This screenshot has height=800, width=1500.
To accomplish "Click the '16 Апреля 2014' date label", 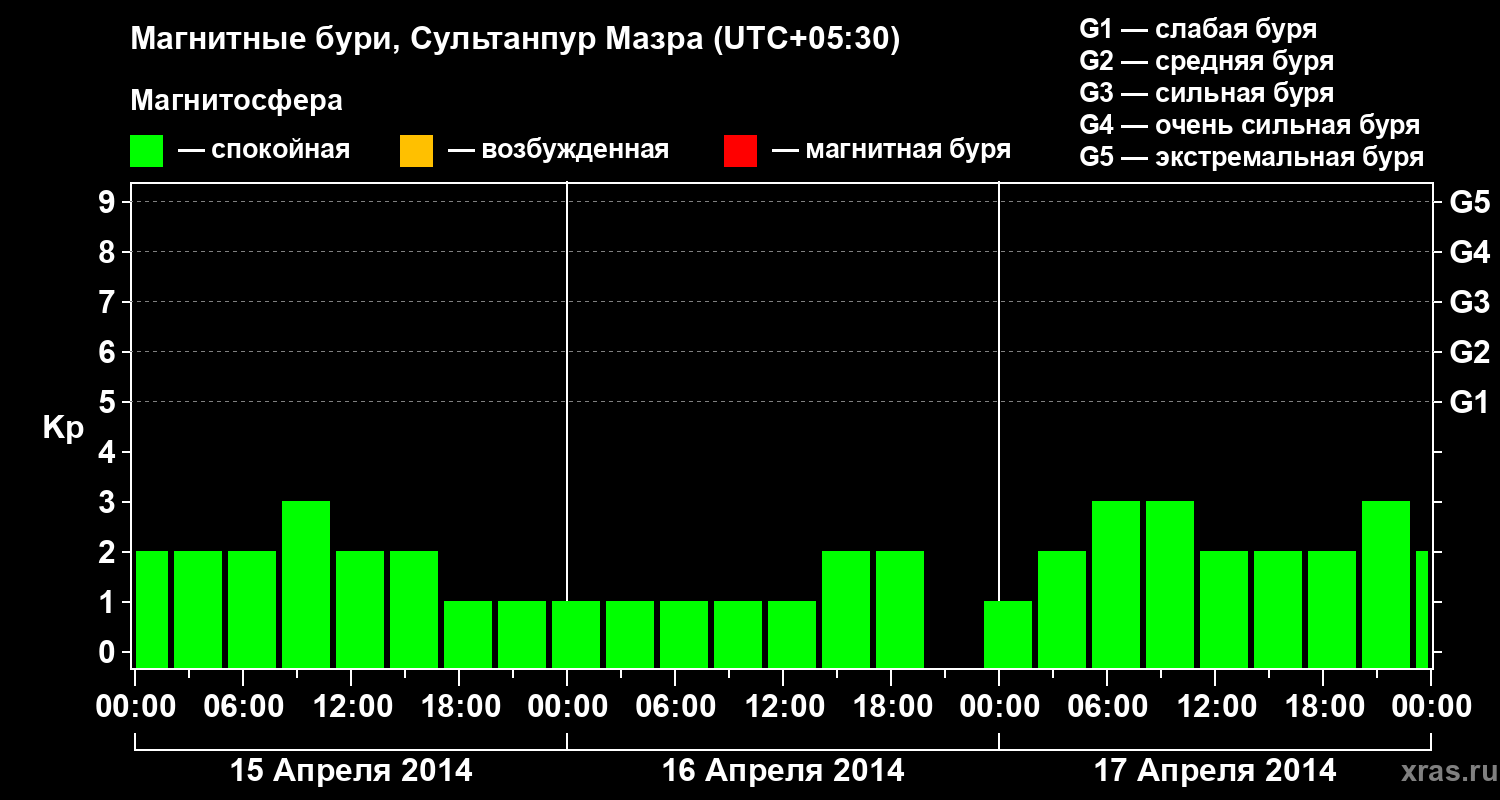I will click(x=783, y=771).
